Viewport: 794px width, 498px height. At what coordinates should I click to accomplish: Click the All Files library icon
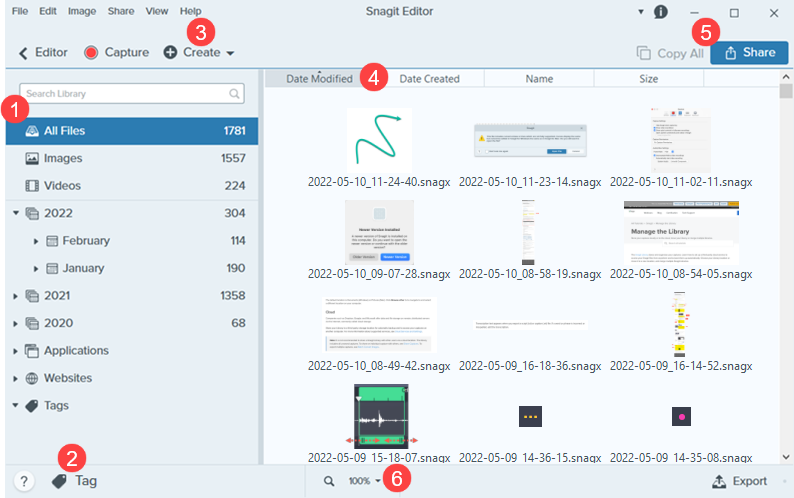click(x=32, y=131)
